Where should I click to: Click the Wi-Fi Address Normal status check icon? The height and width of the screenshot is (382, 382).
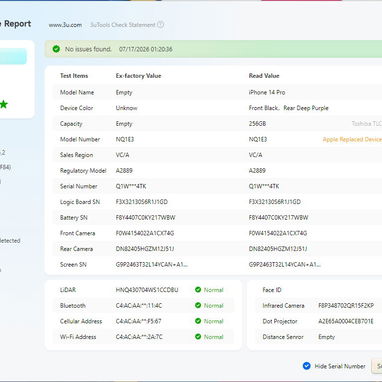pyautogui.click(x=198, y=337)
